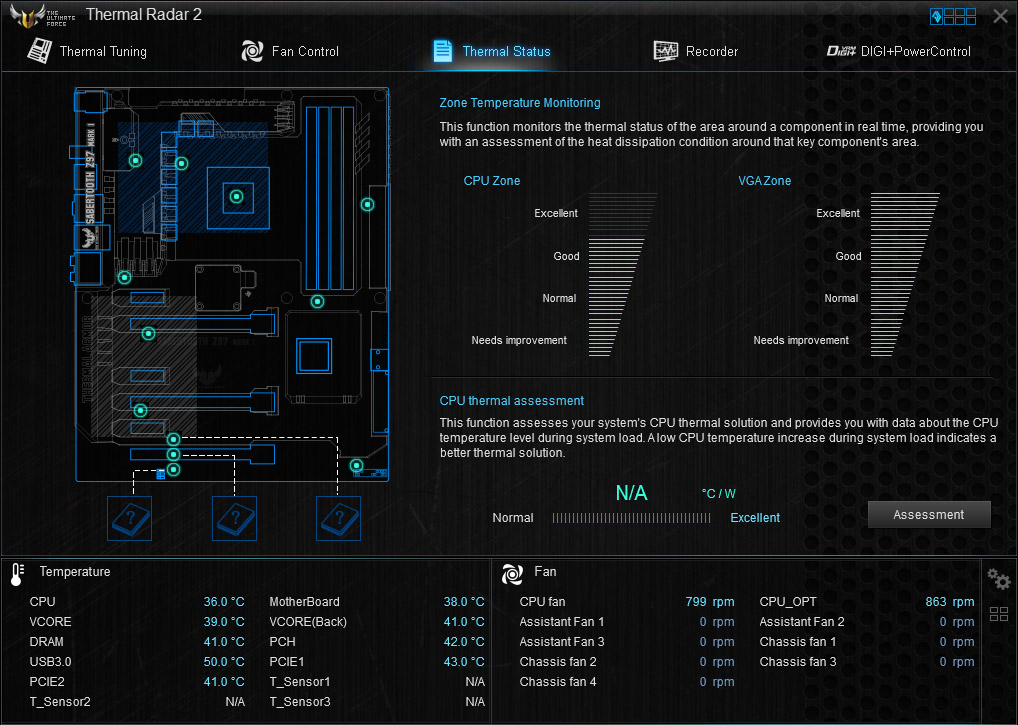Click the Chassis fan 3 label
1018x725 pixels.
pos(798,662)
